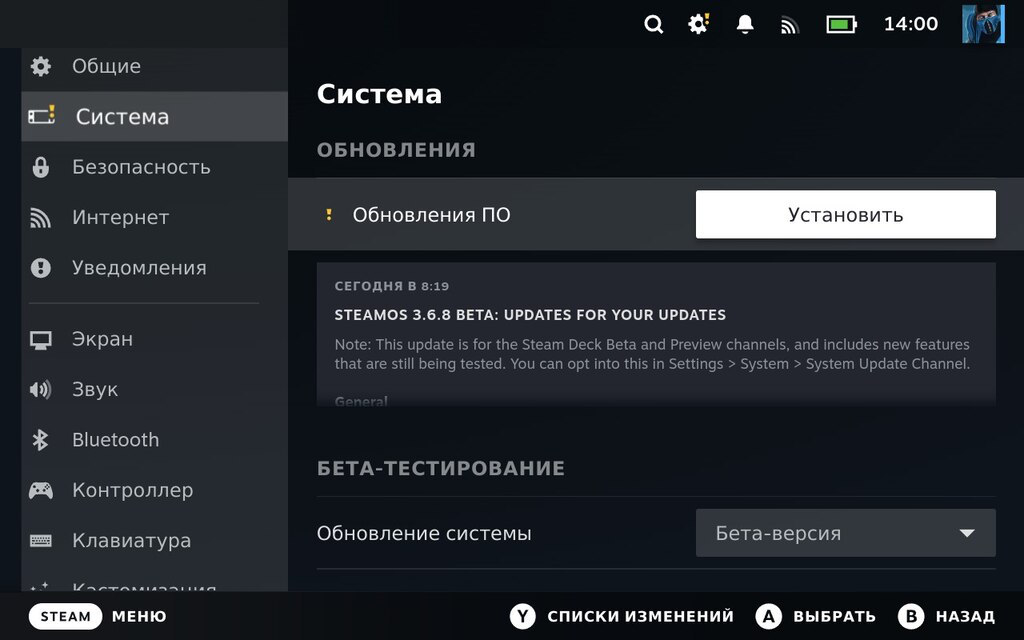This screenshot has height=640, width=1024.
Task: Open settings gear with update alert
Action: click(699, 24)
